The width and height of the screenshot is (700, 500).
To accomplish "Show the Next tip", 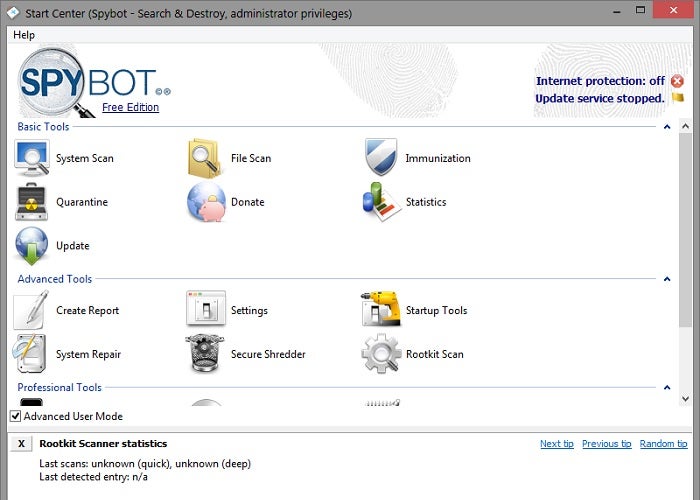I will (x=557, y=444).
